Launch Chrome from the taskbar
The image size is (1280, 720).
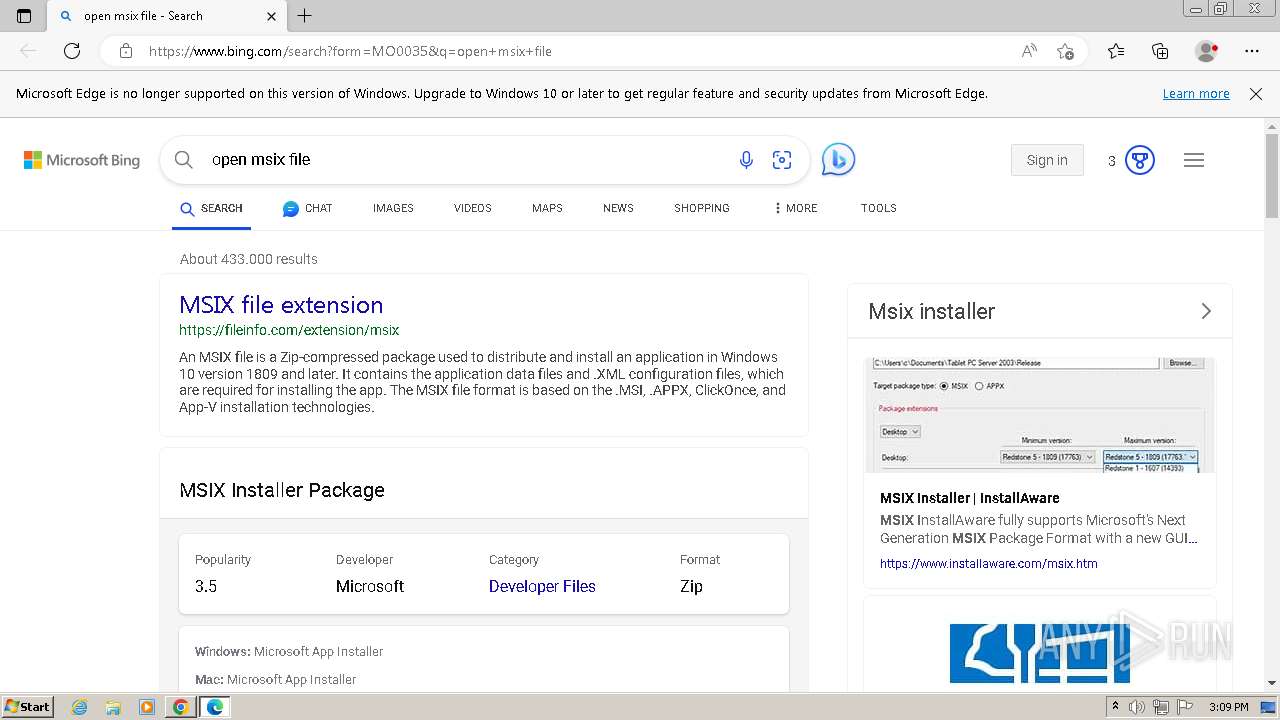180,707
